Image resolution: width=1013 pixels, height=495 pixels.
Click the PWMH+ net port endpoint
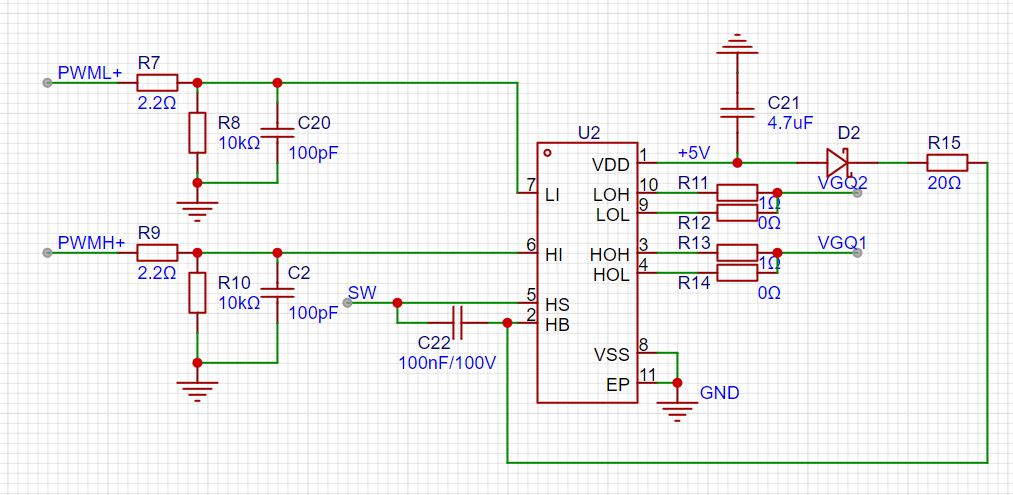(47, 253)
